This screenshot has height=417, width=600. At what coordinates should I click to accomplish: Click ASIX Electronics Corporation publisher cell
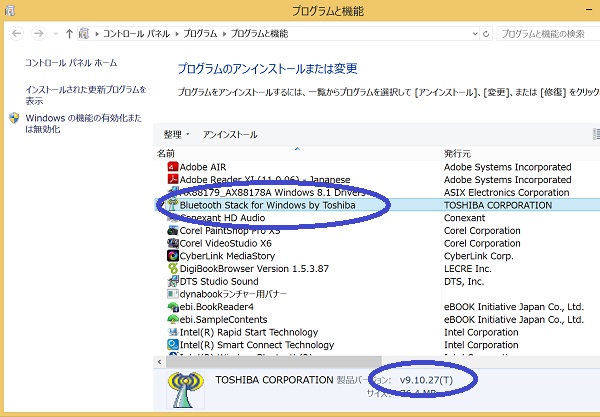tap(507, 192)
